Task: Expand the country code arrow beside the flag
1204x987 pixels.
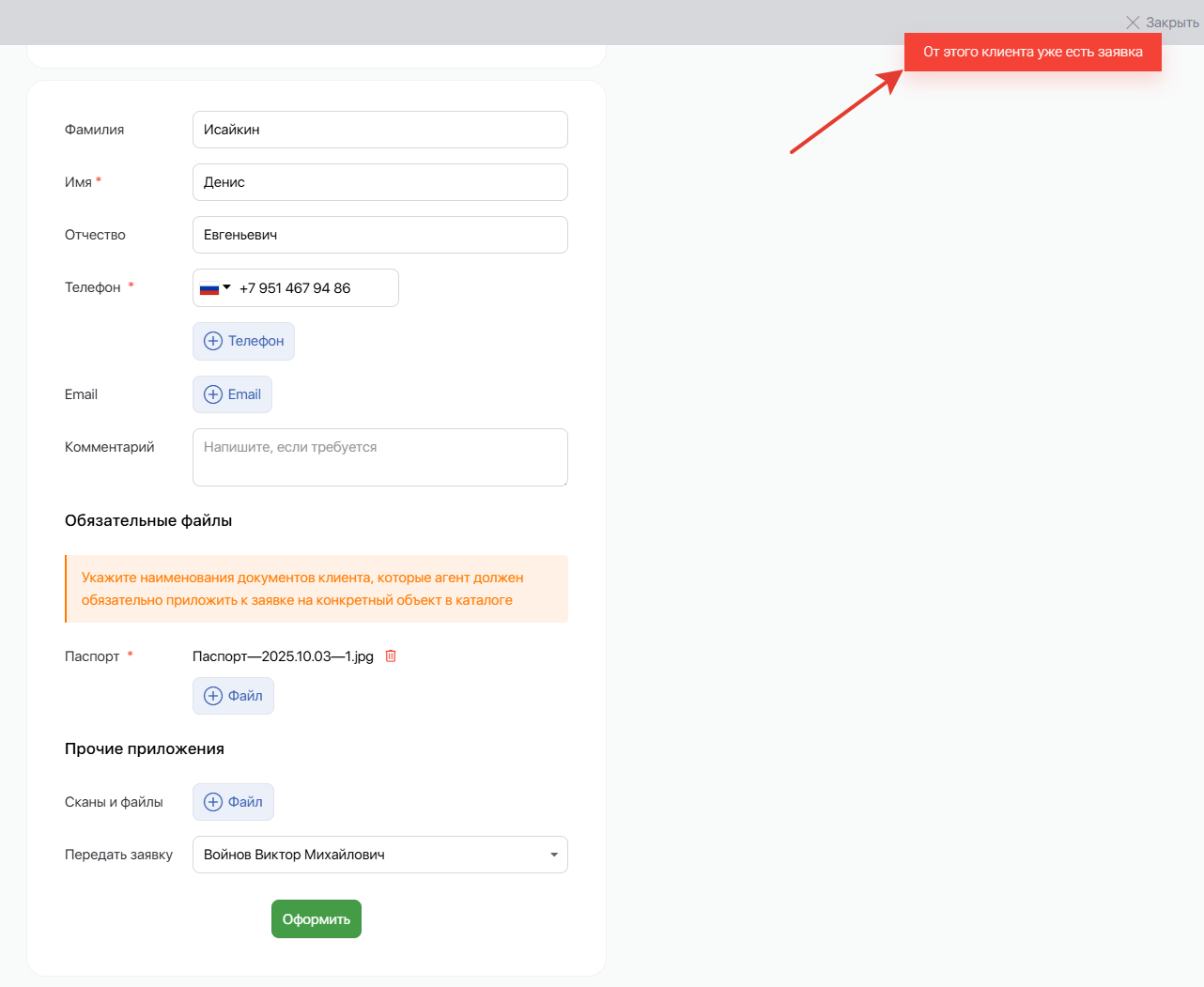Action: [x=226, y=287]
